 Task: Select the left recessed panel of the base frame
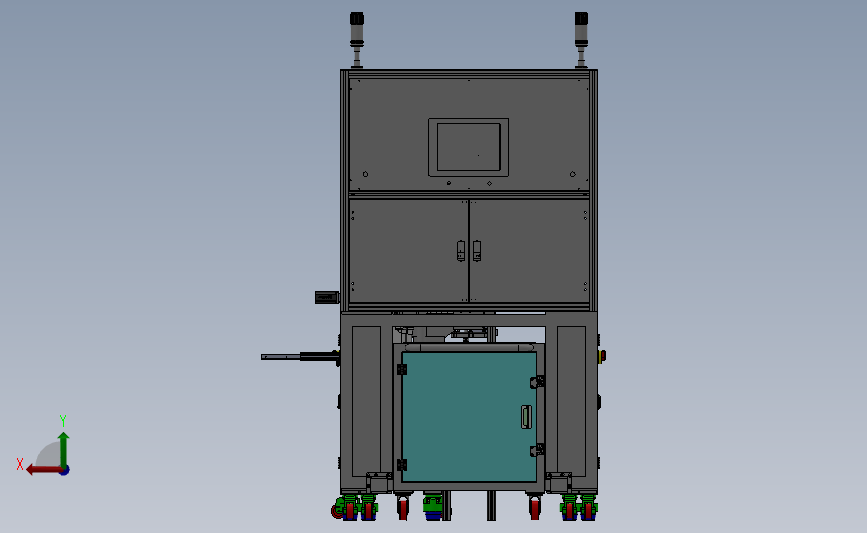tap(366, 401)
